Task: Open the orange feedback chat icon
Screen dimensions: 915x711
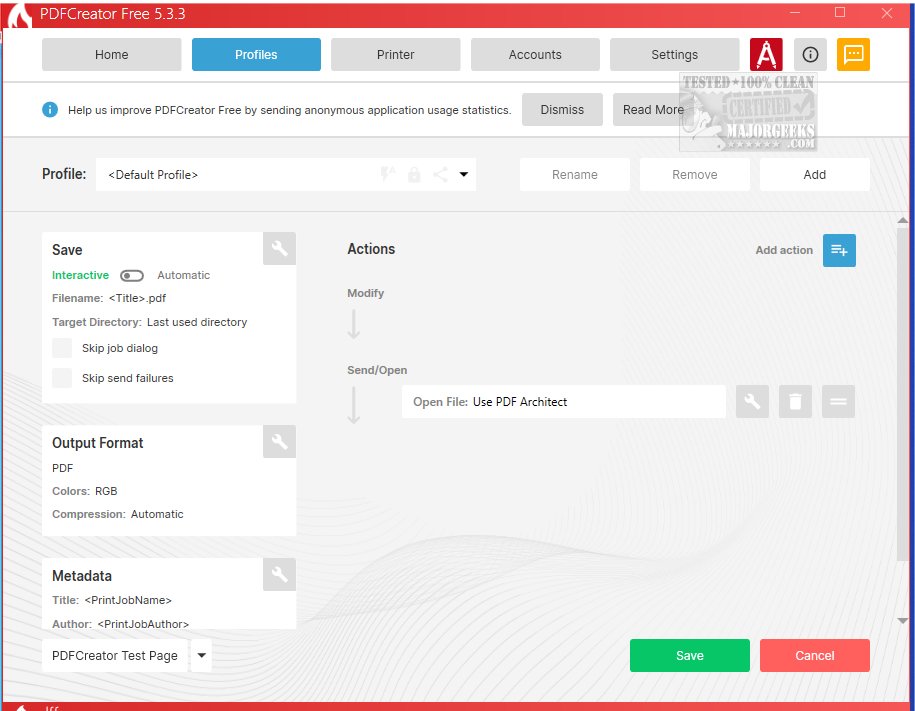Action: tap(853, 54)
